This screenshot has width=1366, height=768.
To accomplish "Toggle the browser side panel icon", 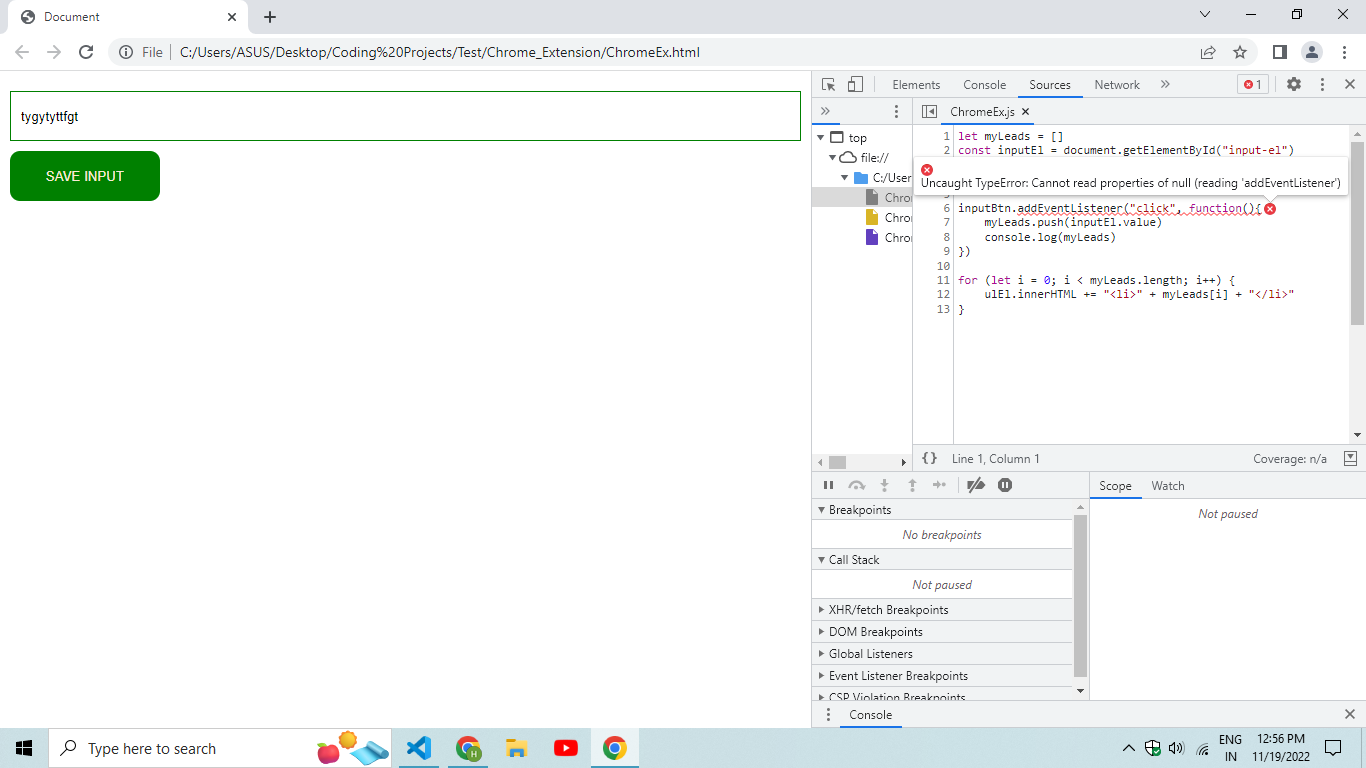I will (1279, 52).
